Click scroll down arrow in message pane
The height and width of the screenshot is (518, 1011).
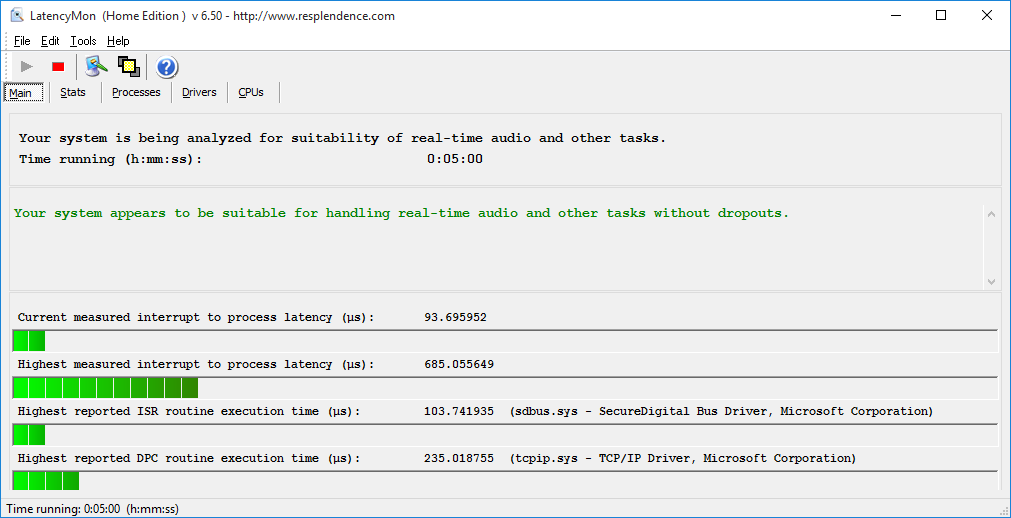coord(991,282)
